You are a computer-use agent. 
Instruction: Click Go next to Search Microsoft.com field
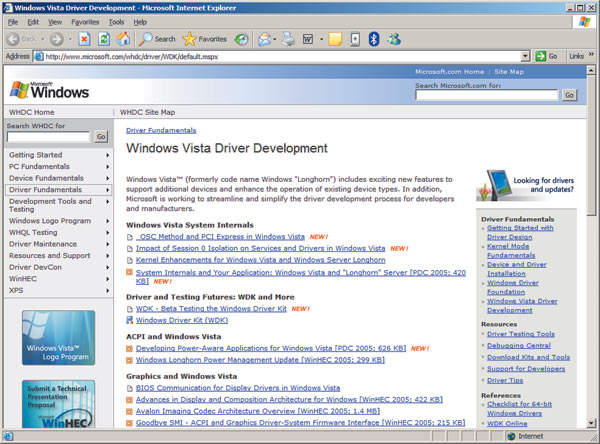pos(569,95)
